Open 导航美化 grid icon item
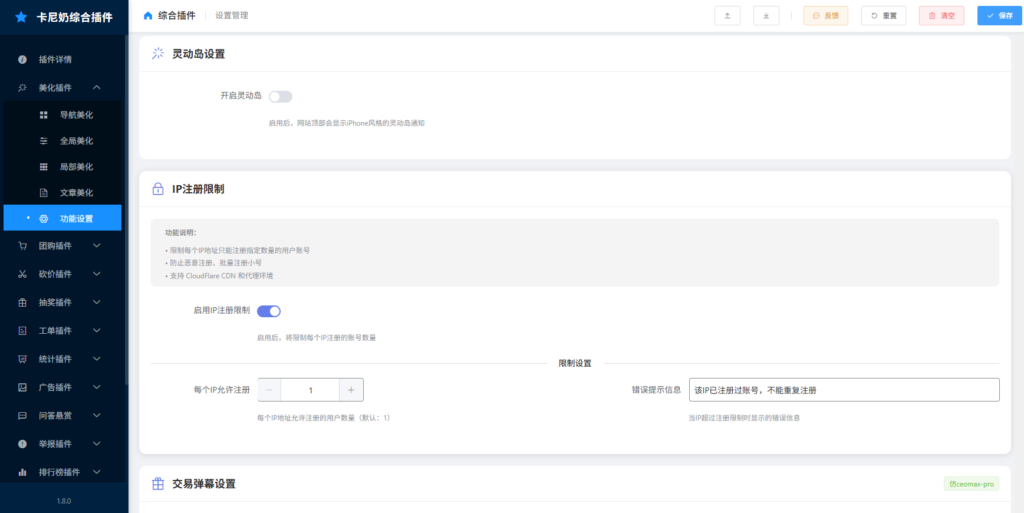 (x=44, y=115)
